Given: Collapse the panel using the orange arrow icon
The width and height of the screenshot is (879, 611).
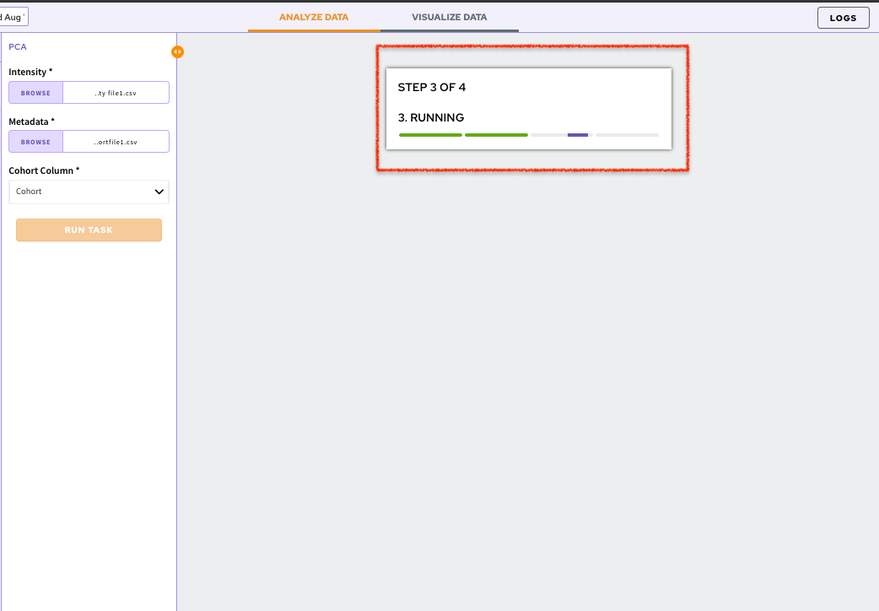Looking at the screenshot, I should click(x=177, y=52).
